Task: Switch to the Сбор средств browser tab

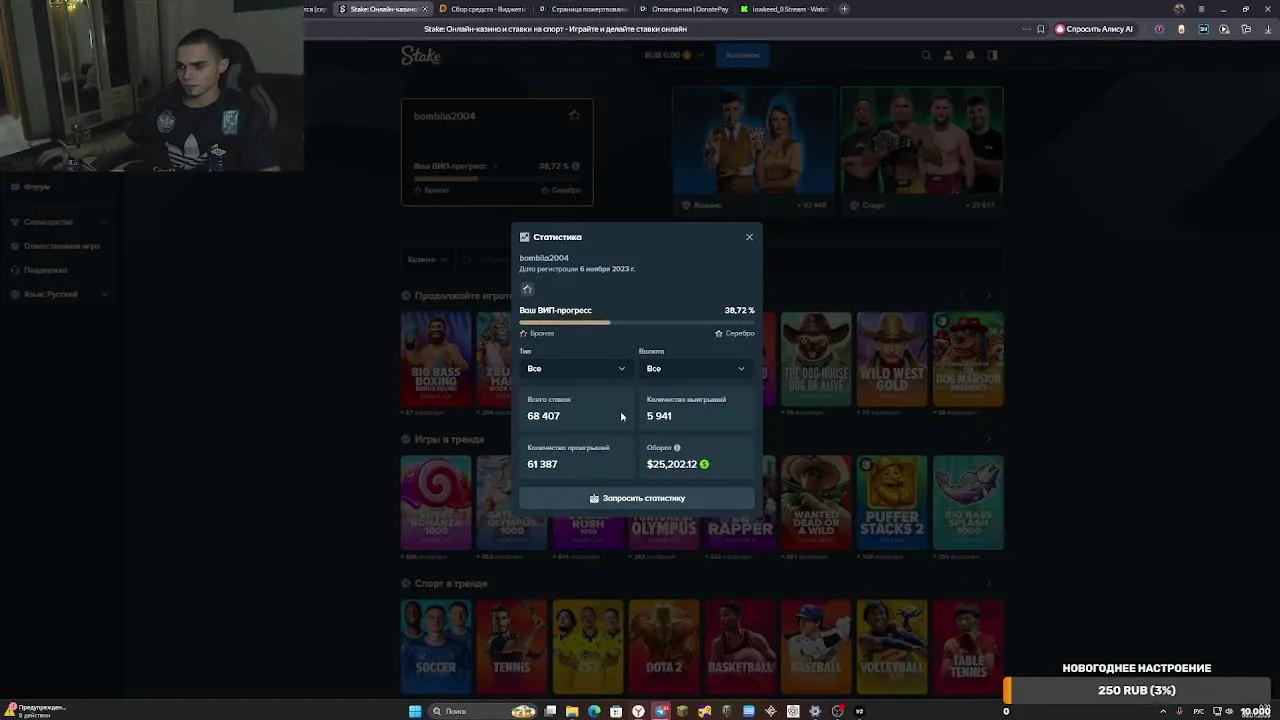Action: click(482, 9)
